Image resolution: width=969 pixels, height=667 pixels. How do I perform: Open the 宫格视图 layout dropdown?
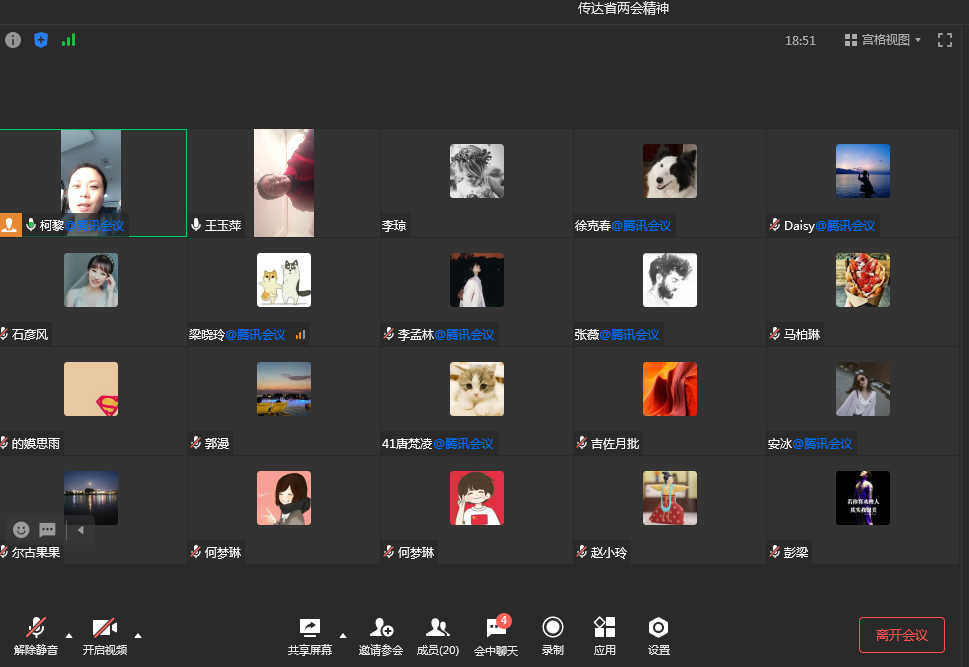[882, 40]
